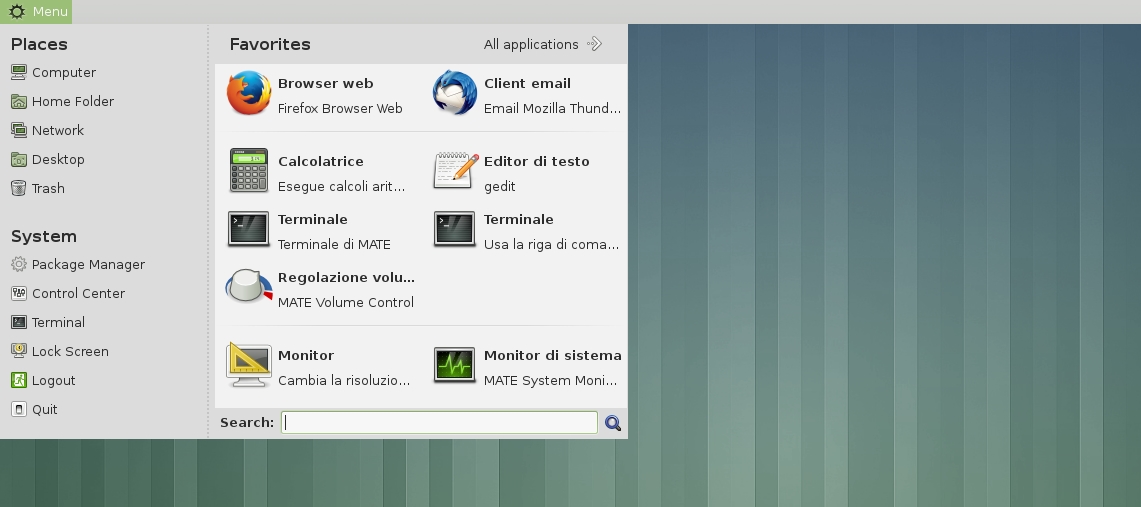This screenshot has height=507, width=1141.
Task: Select the Home Folder label
Action: 73,101
